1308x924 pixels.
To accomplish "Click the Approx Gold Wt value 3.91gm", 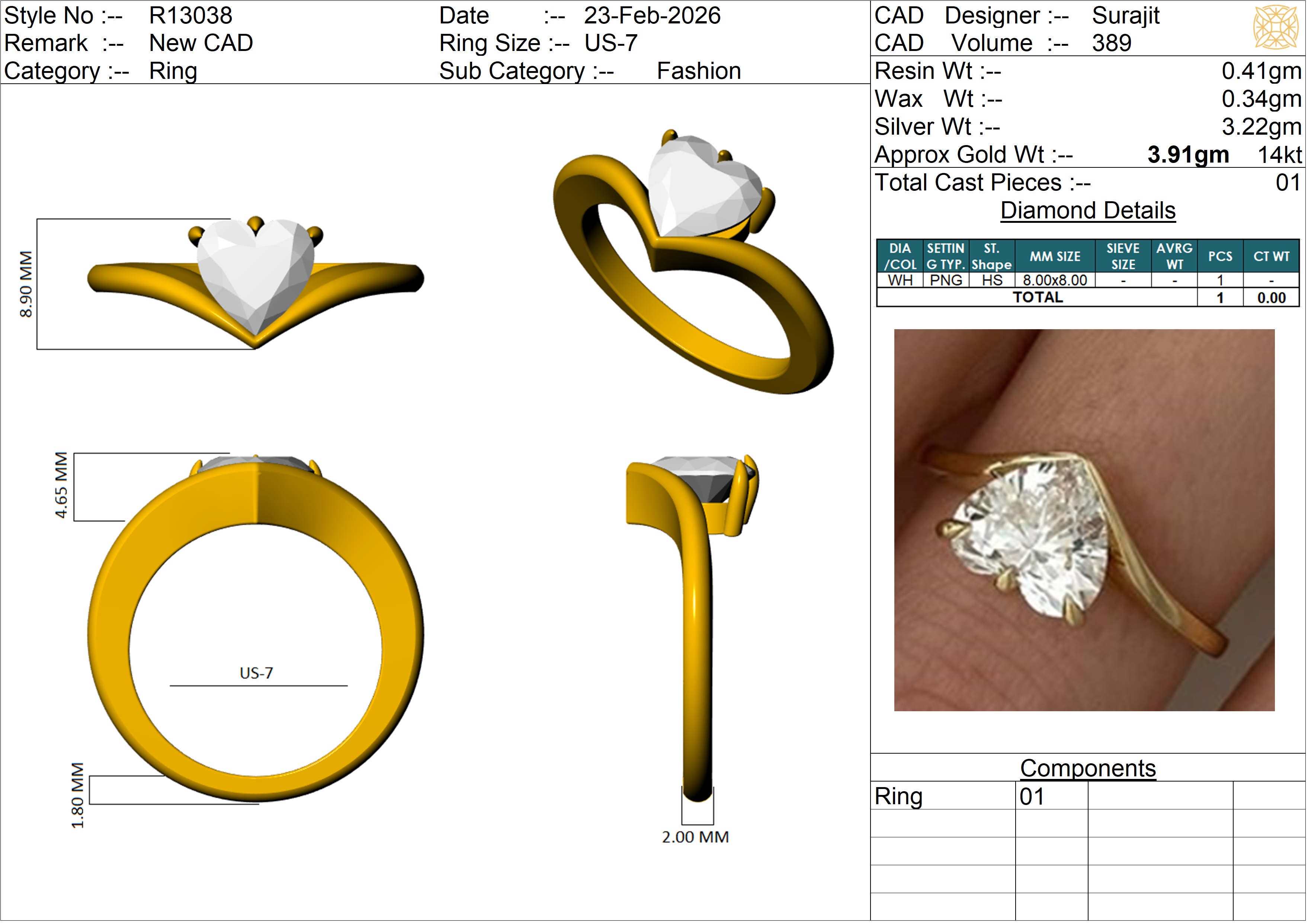I will click(x=1189, y=155).
